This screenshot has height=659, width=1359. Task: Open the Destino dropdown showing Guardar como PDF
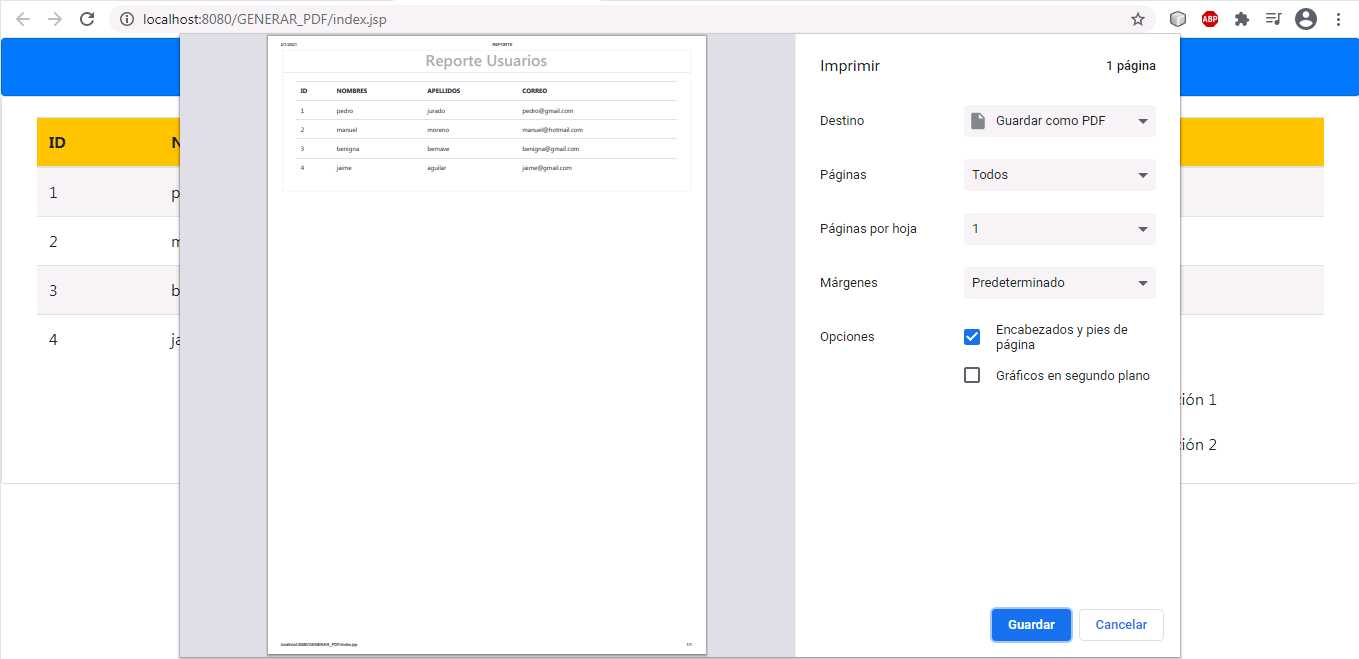[1059, 120]
